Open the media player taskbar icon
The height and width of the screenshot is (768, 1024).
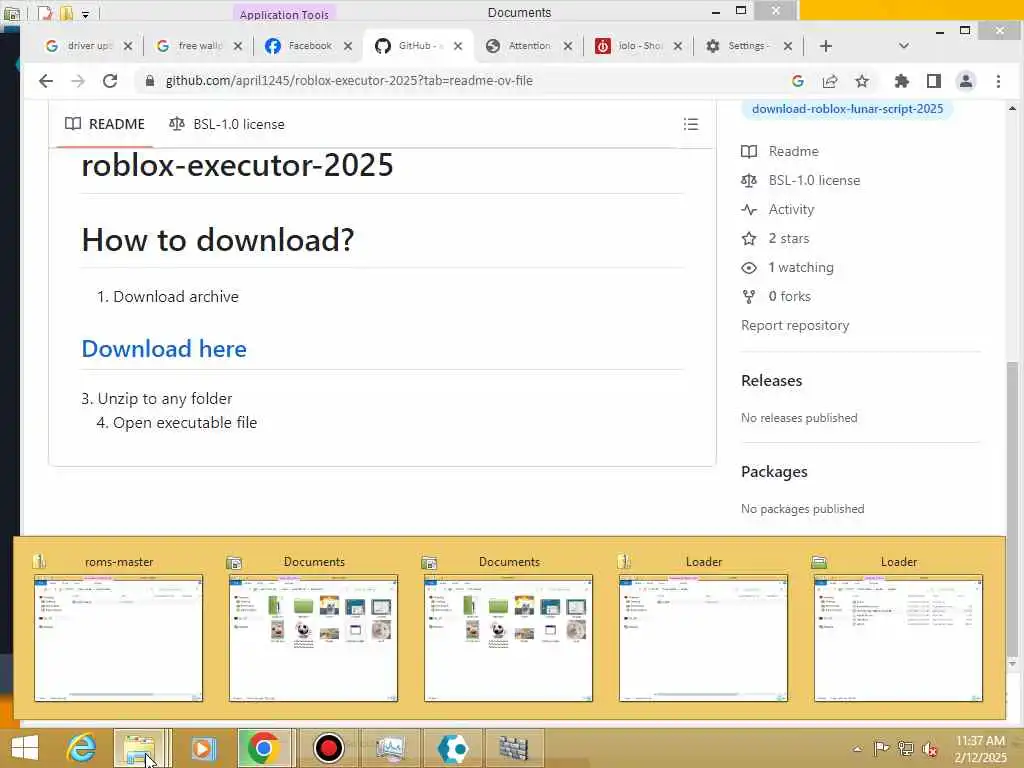203,748
